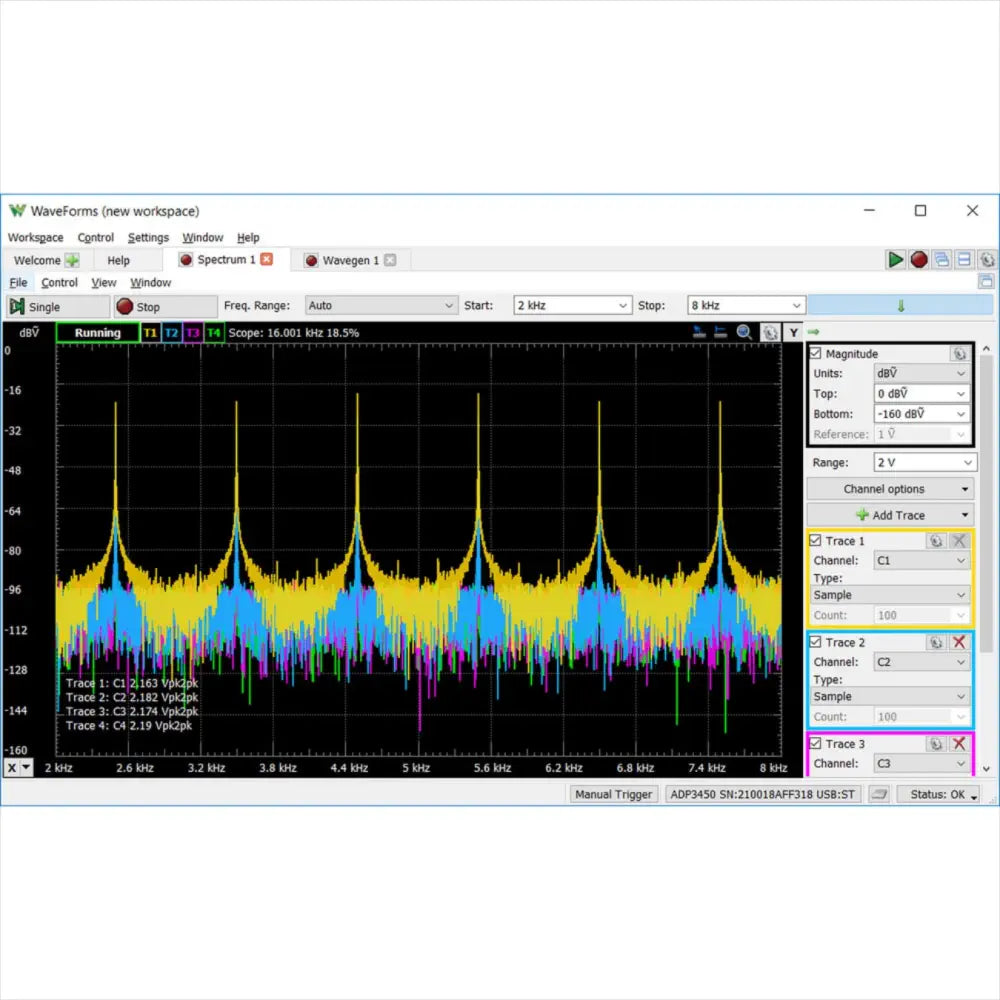1000x1000 pixels.
Task: Open the Freq. Range Auto dropdown
Action: point(379,306)
